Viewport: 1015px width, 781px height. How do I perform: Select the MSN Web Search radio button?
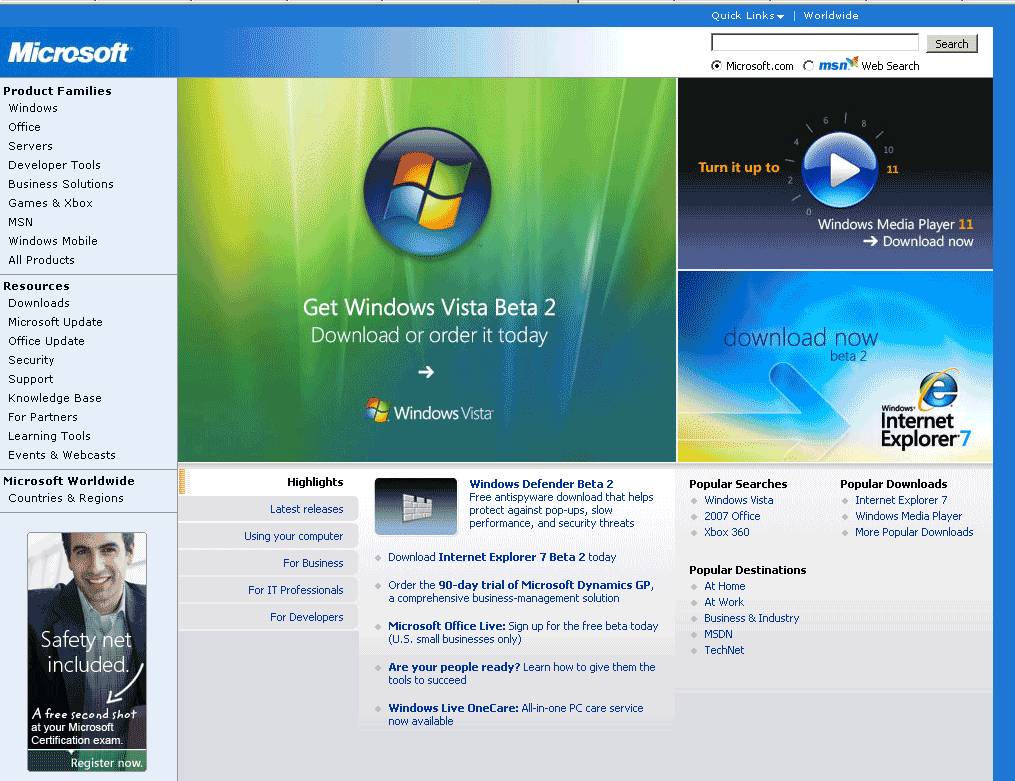point(809,65)
